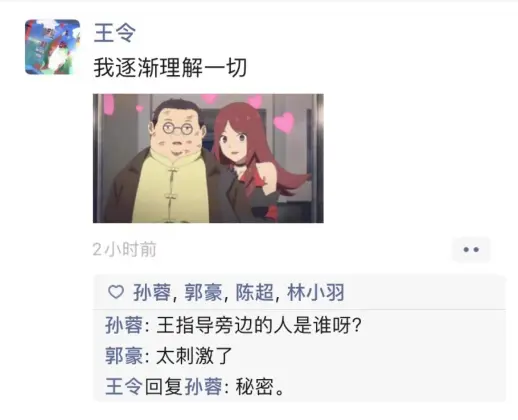
Task: Reply to comment 王指导旁边的人是谁呀?
Action: [259, 325]
